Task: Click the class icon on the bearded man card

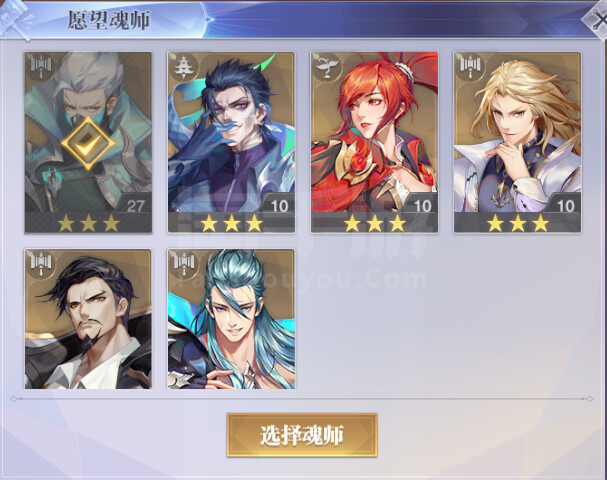Action: coord(41,263)
